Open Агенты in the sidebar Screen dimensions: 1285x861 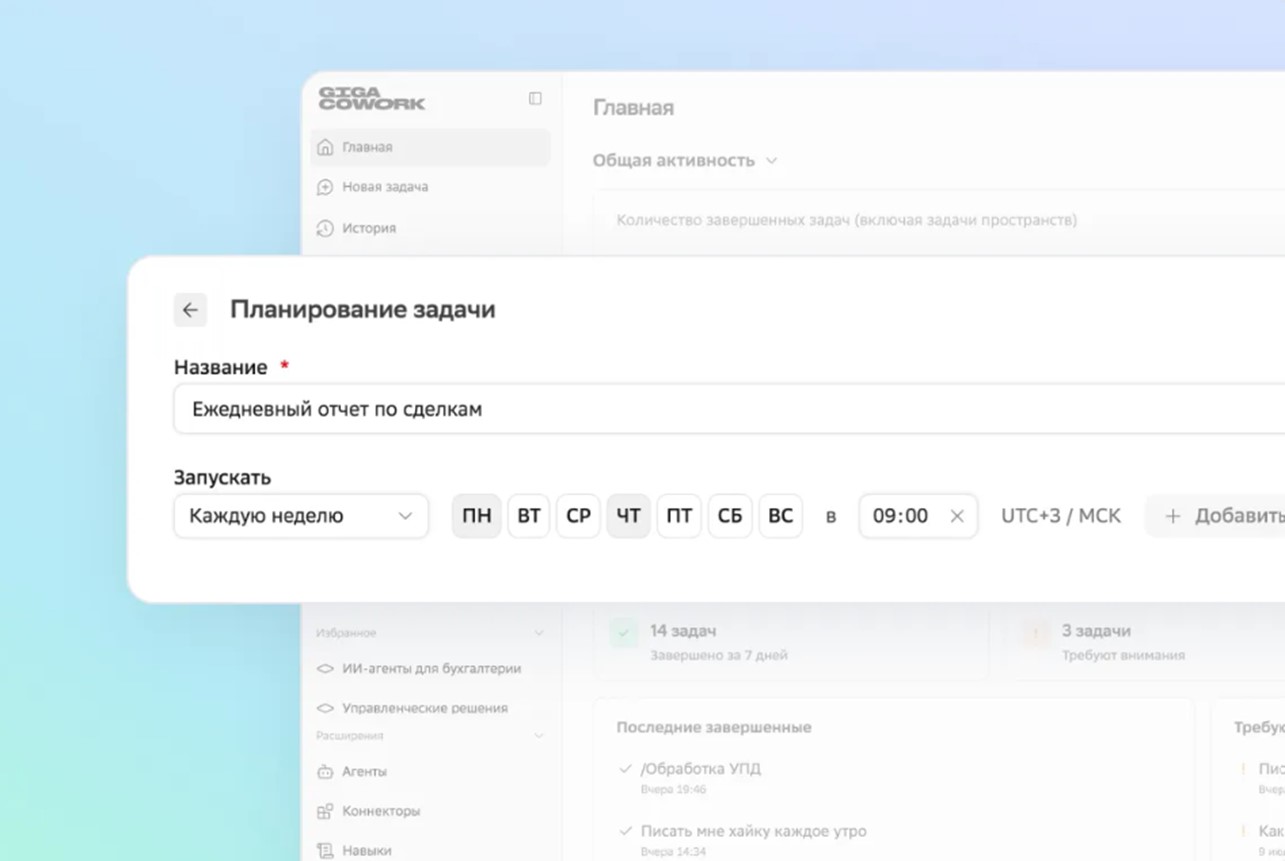click(430, 772)
